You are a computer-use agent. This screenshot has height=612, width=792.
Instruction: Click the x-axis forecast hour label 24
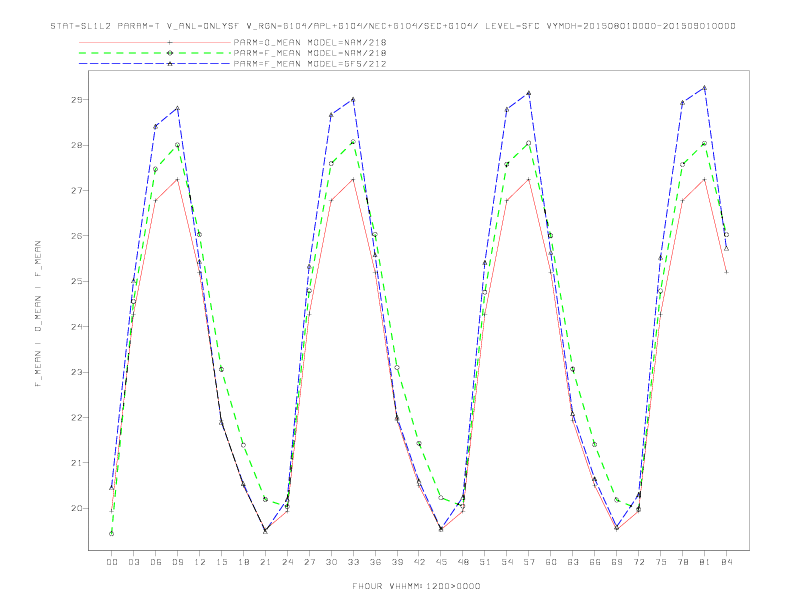coord(287,562)
